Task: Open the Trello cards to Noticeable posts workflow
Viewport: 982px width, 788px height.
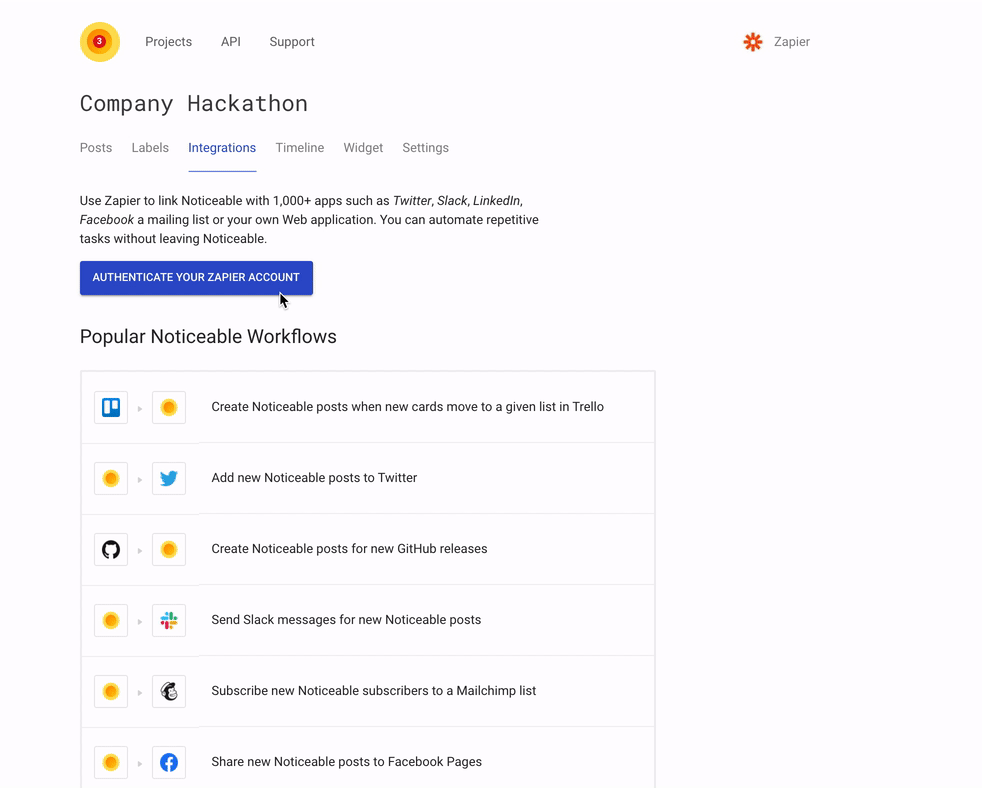Action: point(368,407)
